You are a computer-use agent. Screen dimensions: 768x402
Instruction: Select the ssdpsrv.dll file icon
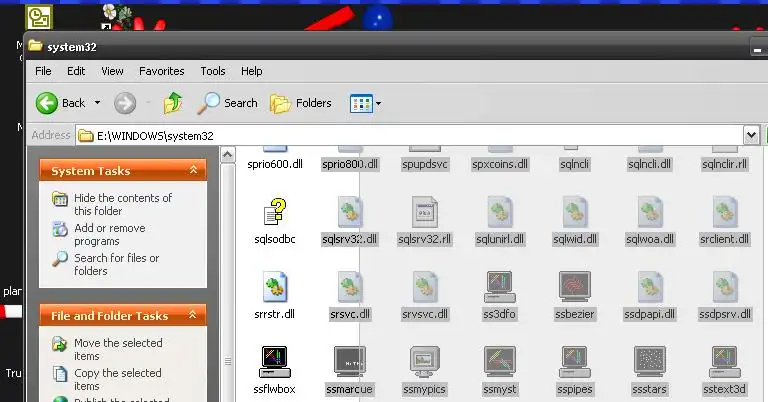point(724,287)
